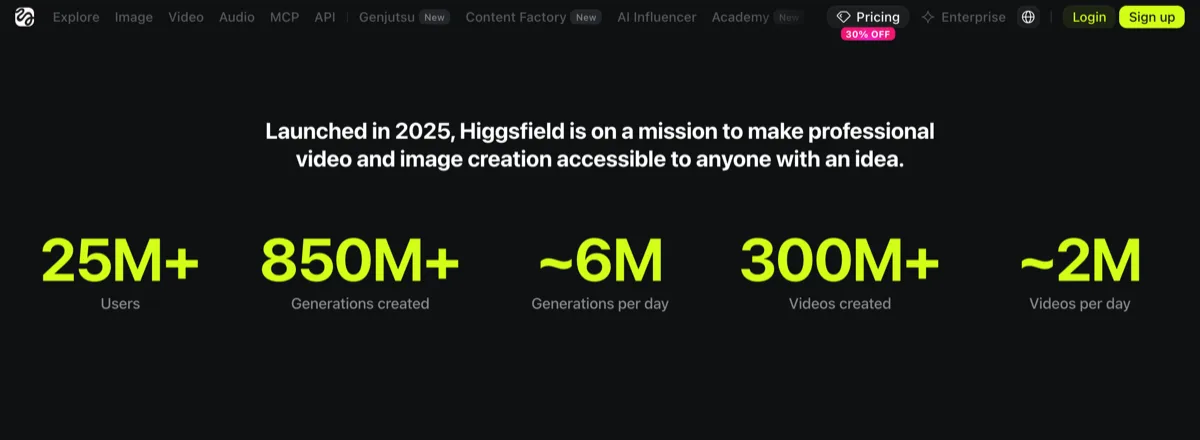
Task: Open the Image menu
Action: (x=134, y=17)
